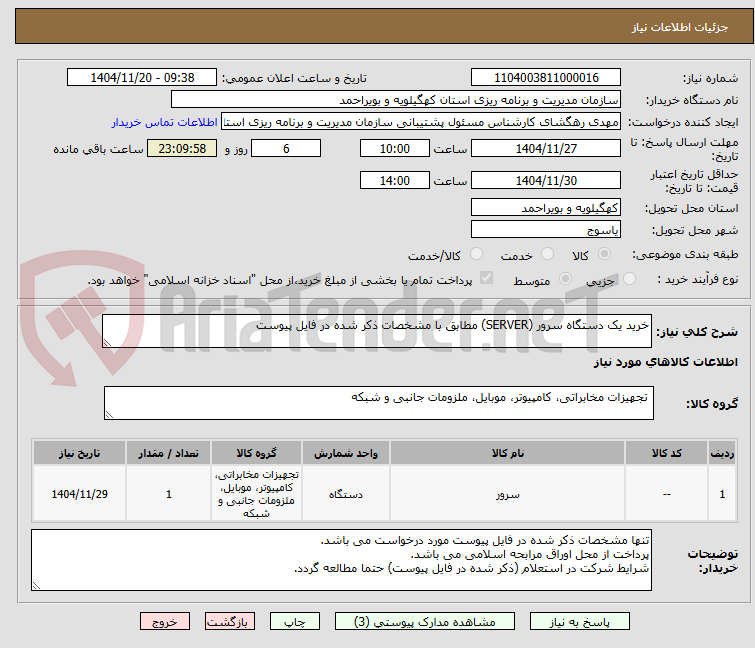Select the 'خدمت' radio button
The width and height of the screenshot is (755, 648).
tap(547, 254)
